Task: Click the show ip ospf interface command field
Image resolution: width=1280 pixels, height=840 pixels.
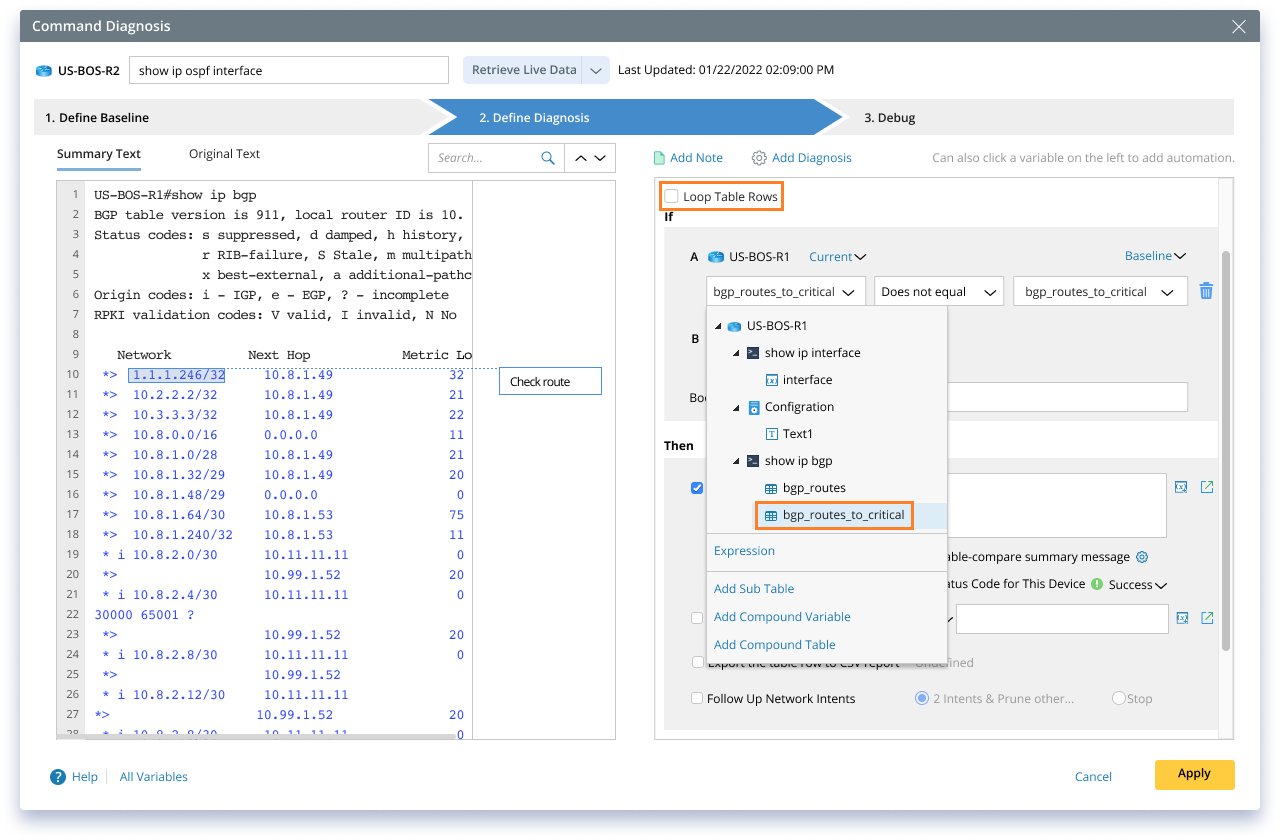Action: coord(289,71)
